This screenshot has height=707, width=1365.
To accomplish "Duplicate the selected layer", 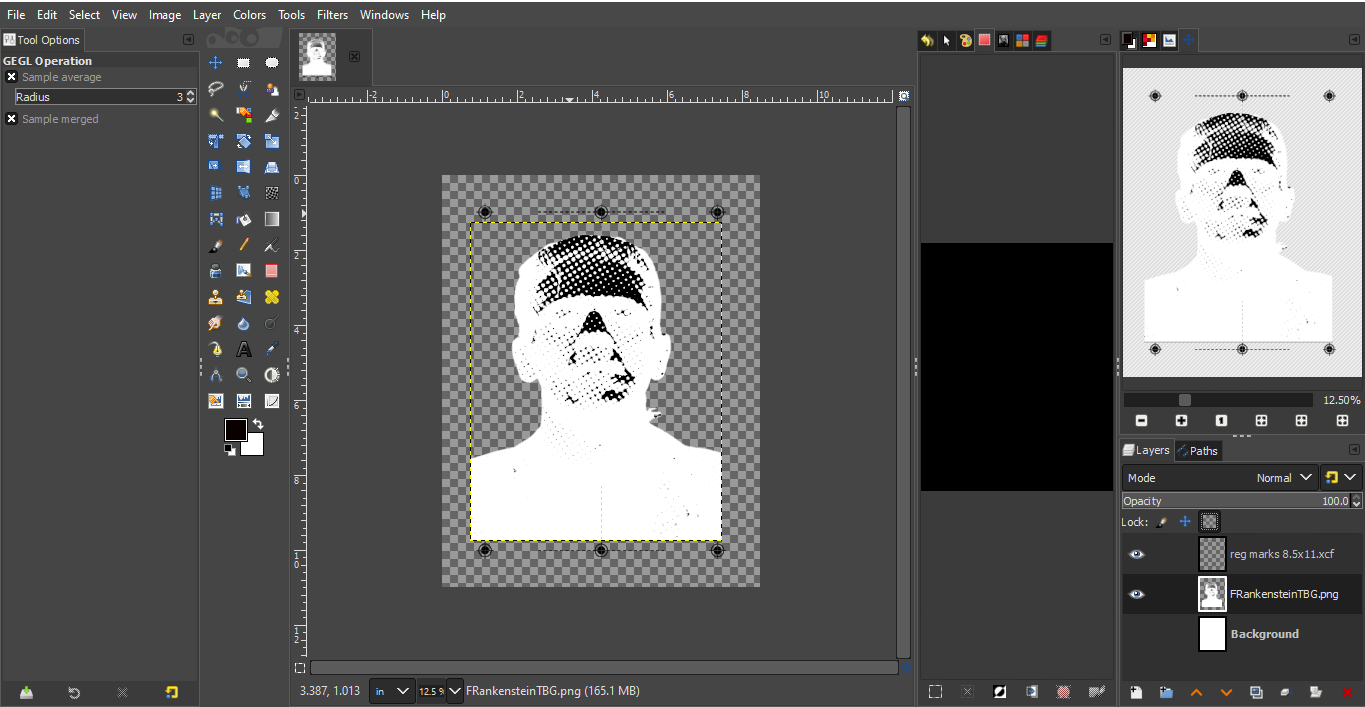I will pyautogui.click(x=1256, y=692).
